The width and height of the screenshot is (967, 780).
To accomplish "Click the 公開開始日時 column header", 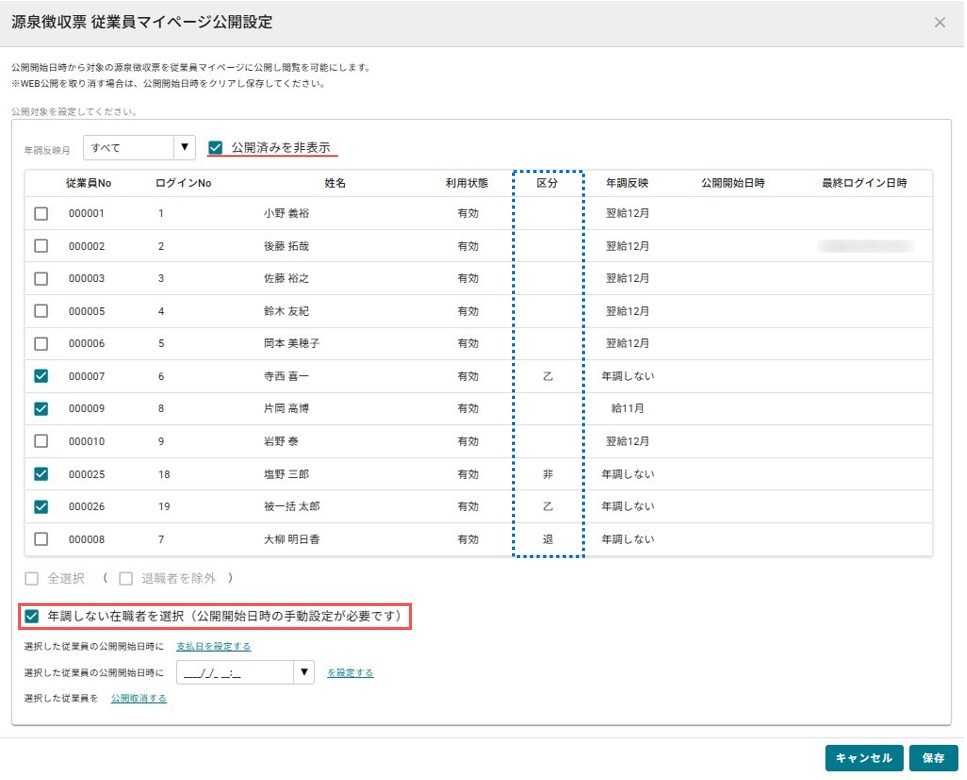I will pyautogui.click(x=733, y=183).
